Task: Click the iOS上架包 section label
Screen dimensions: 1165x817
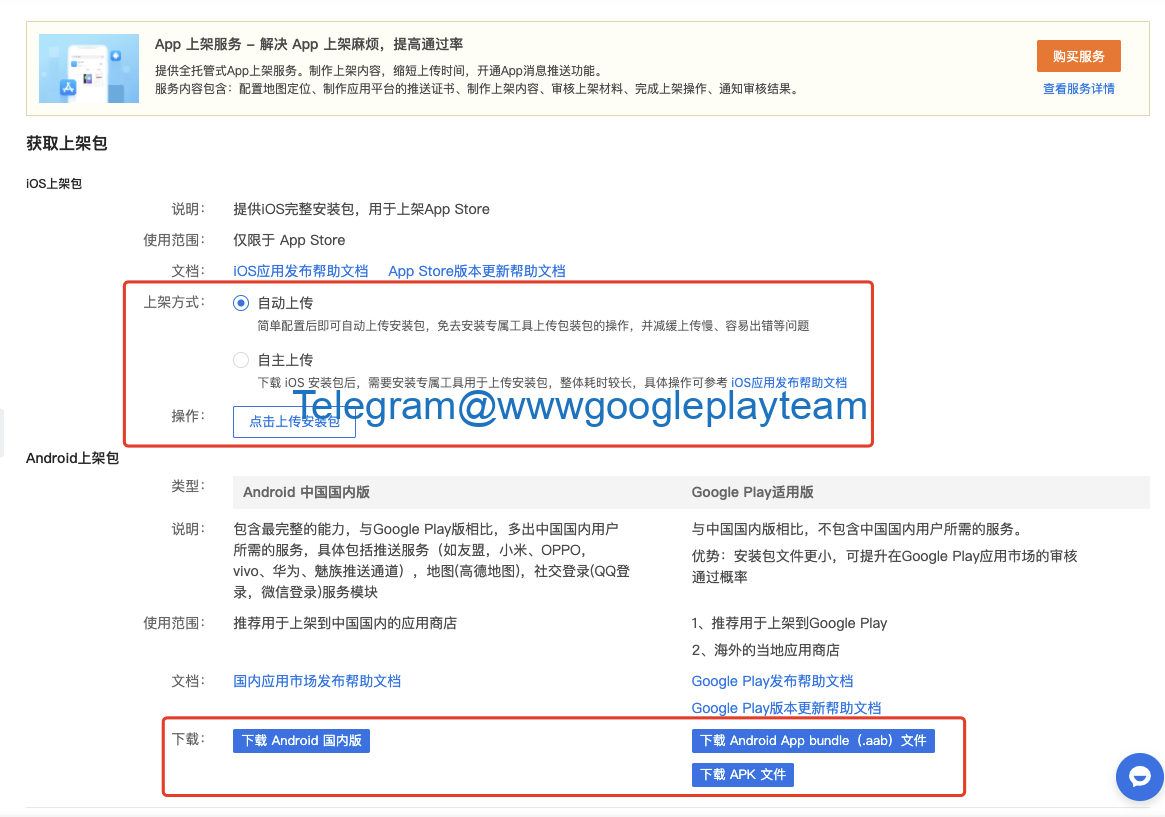Action: (53, 183)
